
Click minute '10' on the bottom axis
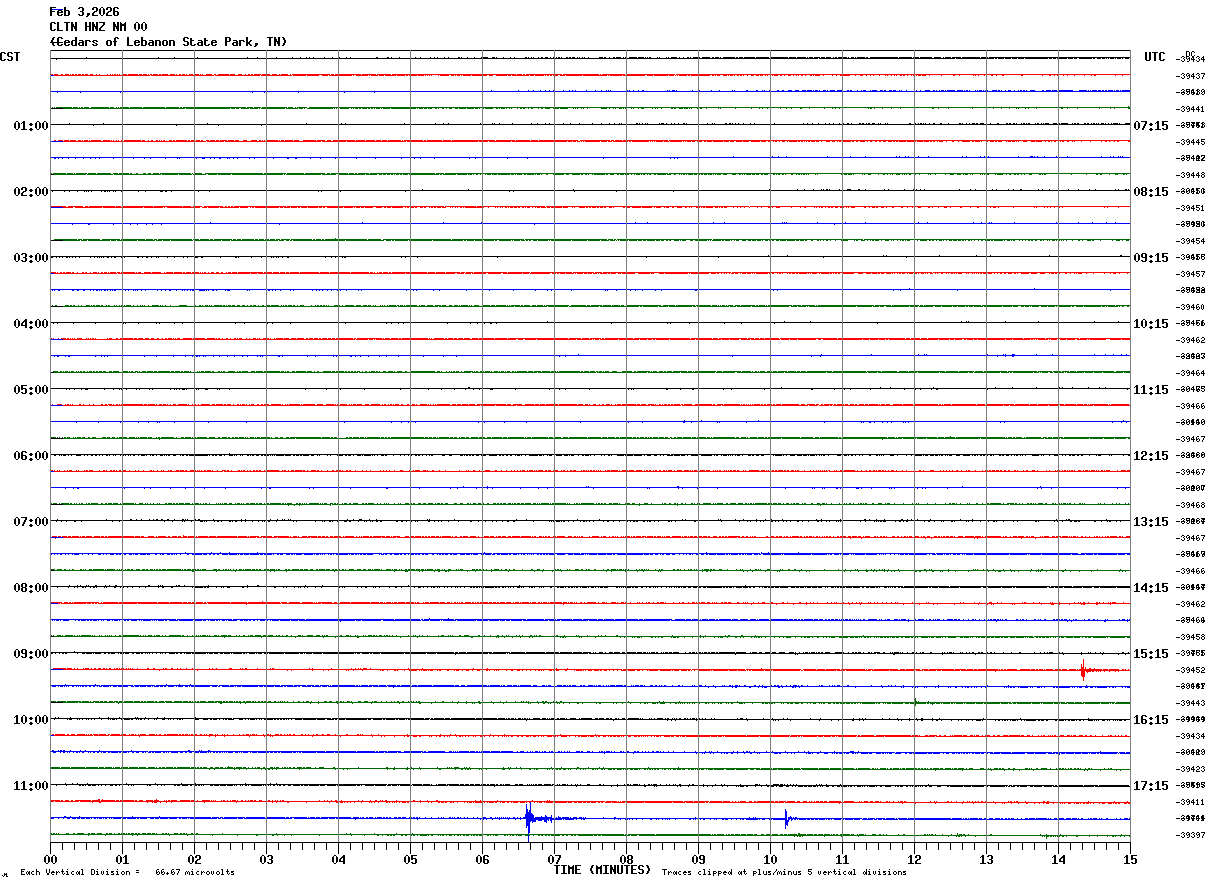[x=771, y=859]
